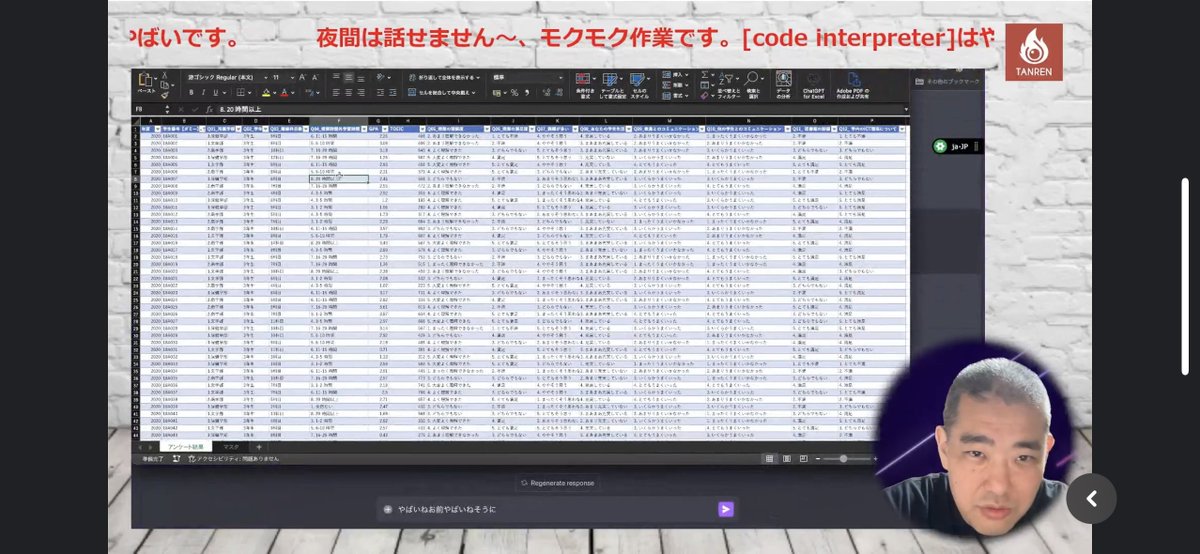Screen dimensions: 1200x554
Task: Apply red font color
Action: pyautogui.click(x=284, y=92)
